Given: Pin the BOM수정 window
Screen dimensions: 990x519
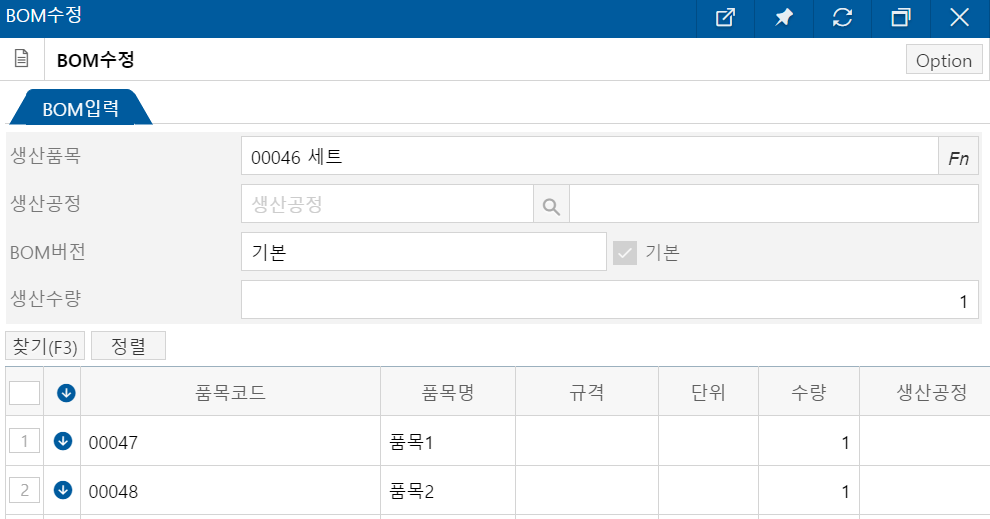Looking at the screenshot, I should (x=784, y=18).
